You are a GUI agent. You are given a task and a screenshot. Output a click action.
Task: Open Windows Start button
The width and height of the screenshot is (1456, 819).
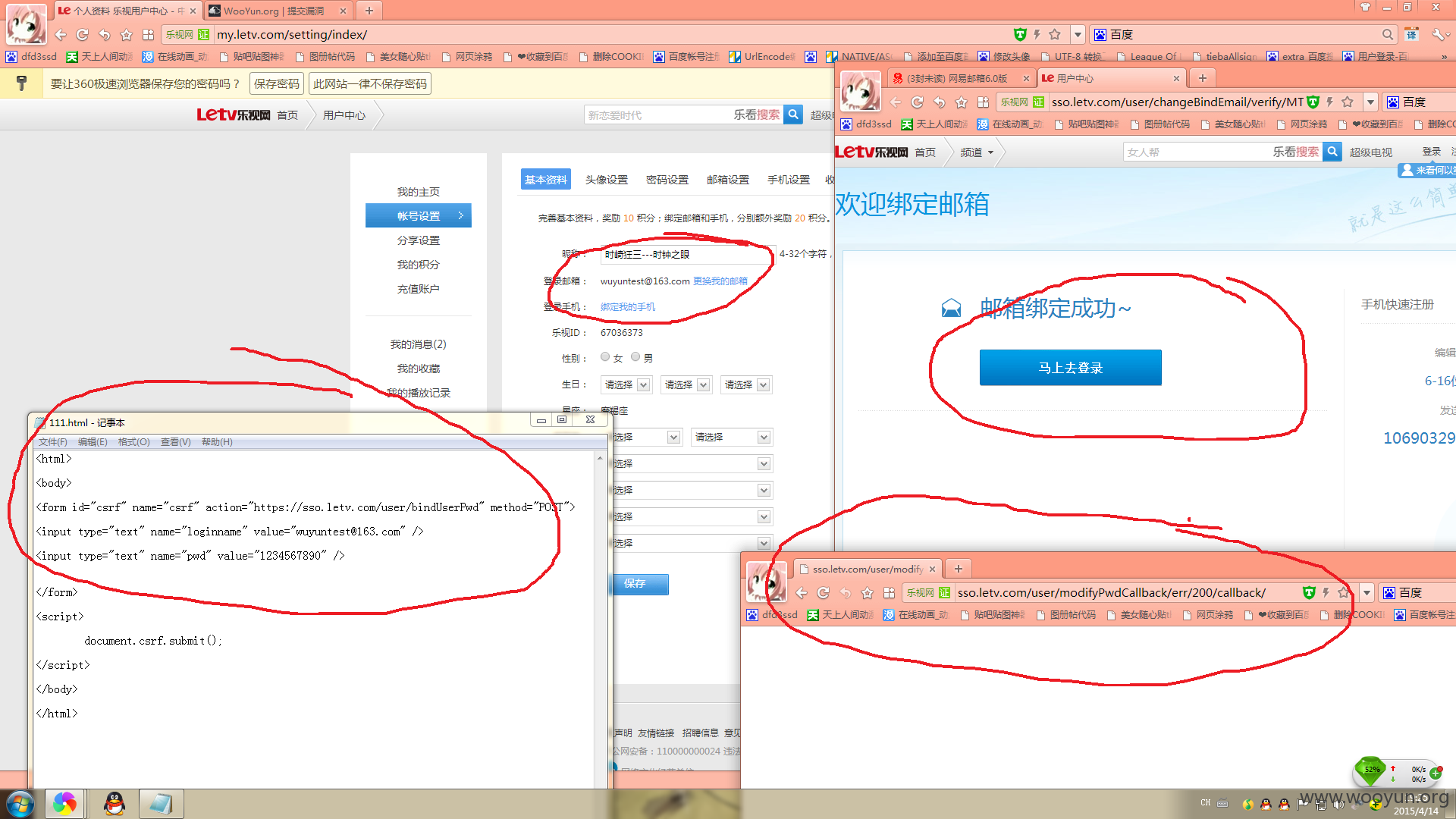click(x=20, y=804)
